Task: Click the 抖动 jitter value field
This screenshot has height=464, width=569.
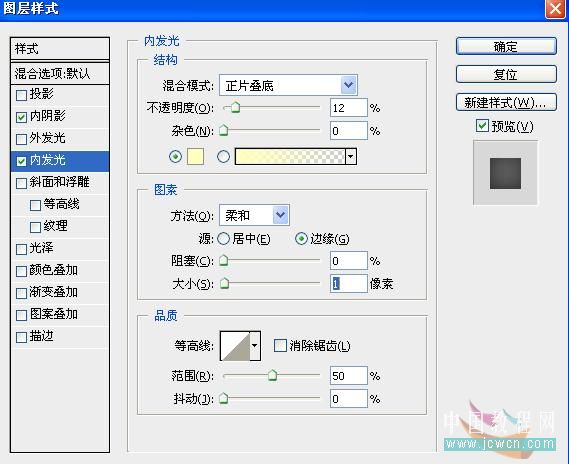Action: pos(349,399)
